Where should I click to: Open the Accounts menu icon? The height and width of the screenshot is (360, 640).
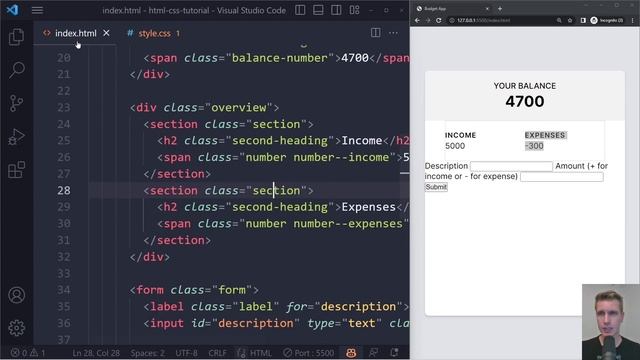[16, 295]
